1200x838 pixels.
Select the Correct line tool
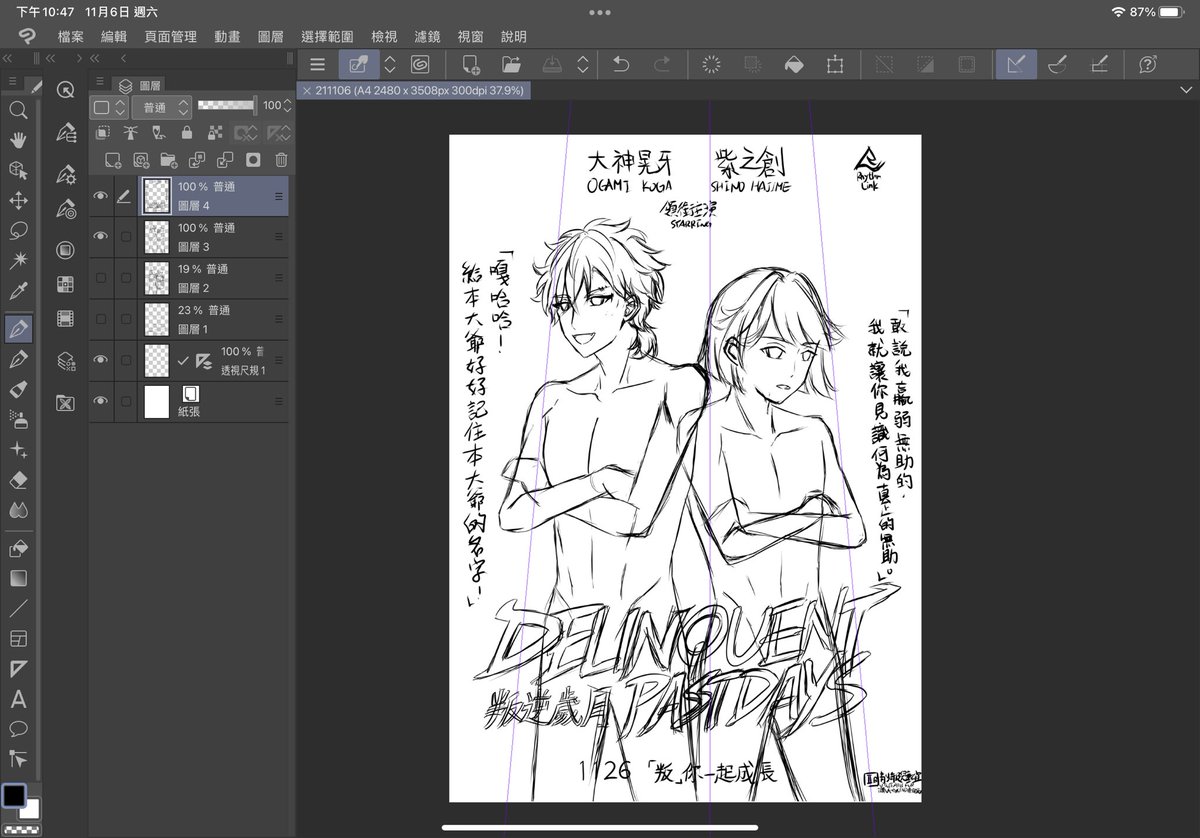coord(18,758)
